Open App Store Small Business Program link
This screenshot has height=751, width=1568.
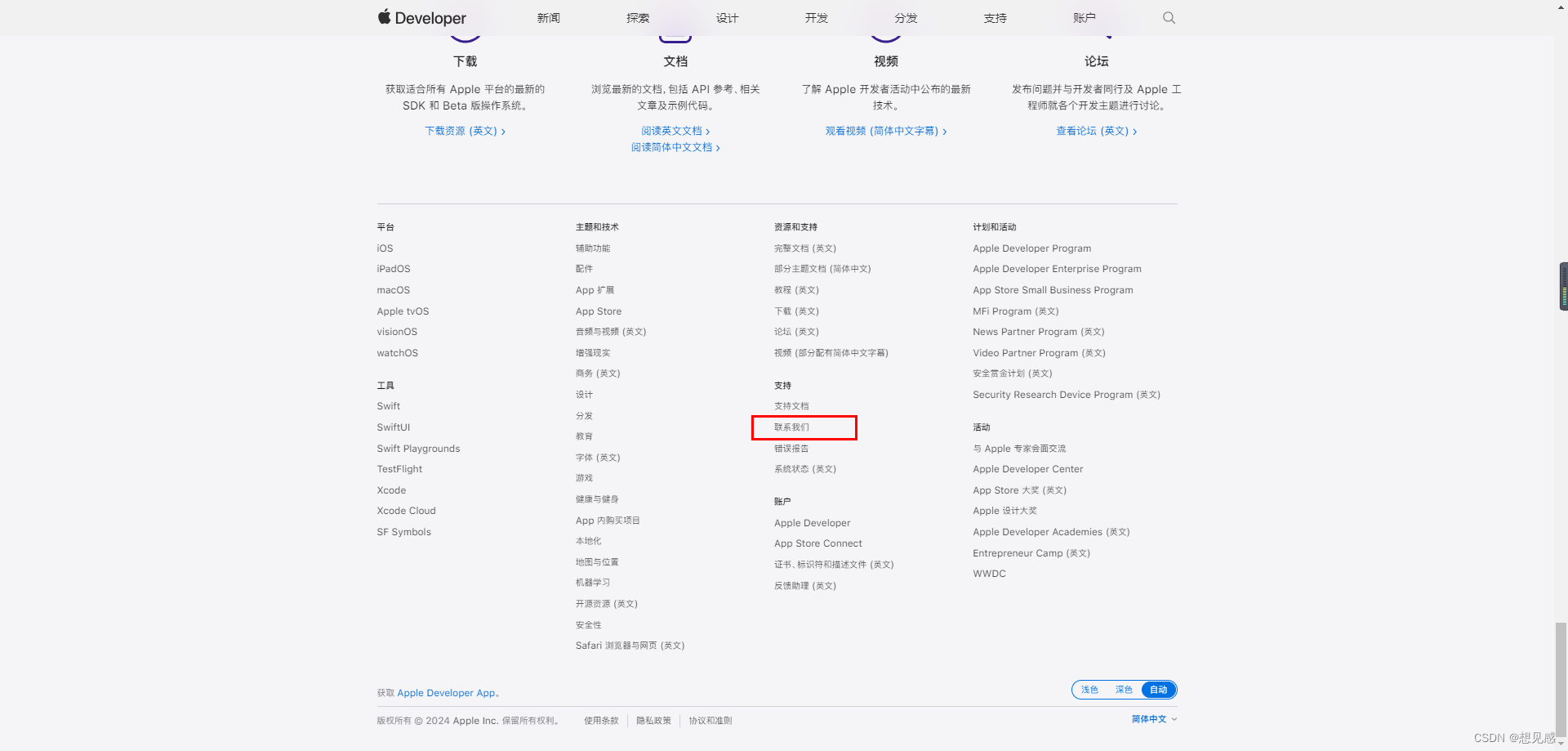pos(1053,290)
